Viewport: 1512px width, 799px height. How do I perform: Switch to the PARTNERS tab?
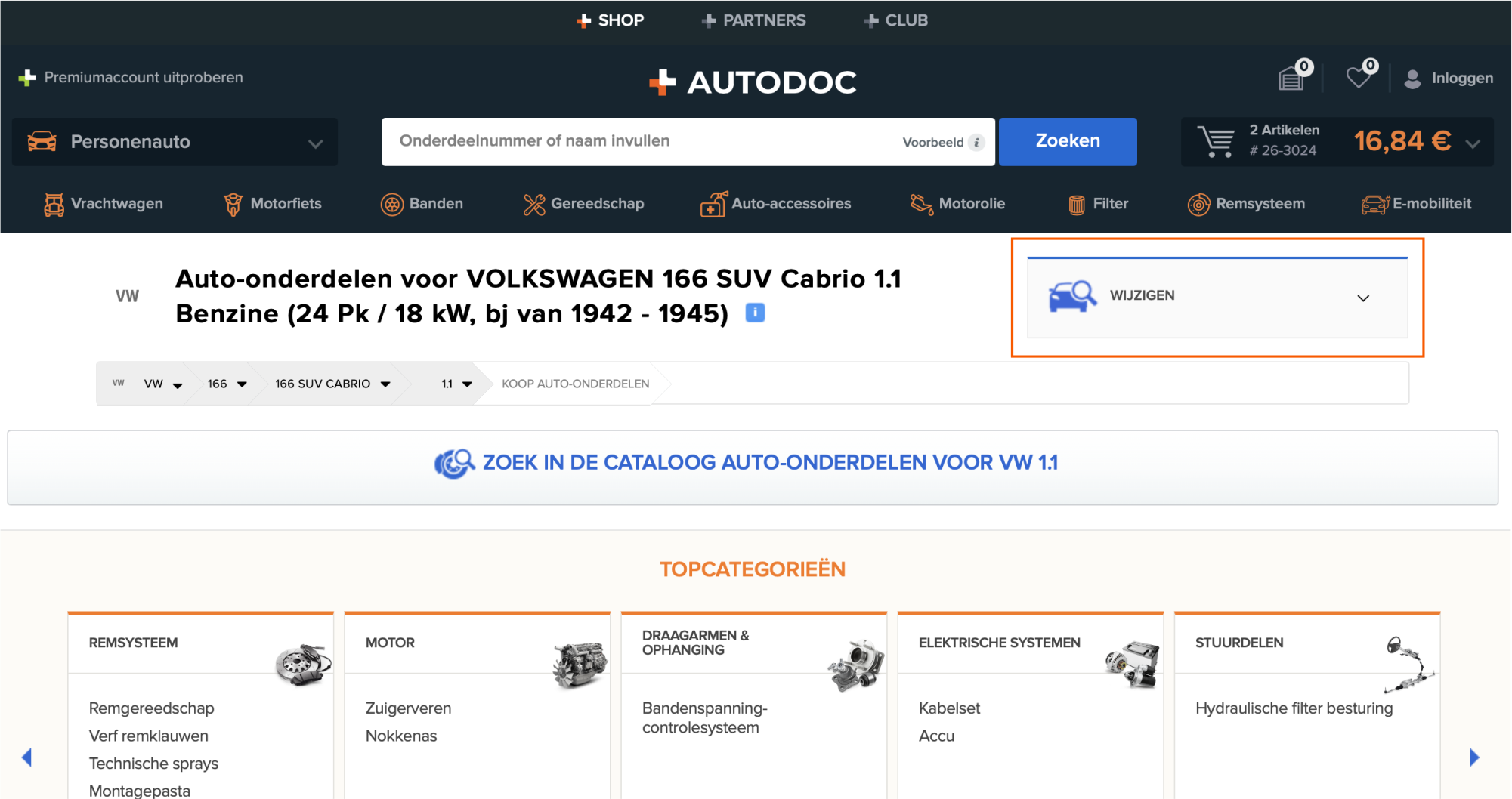[753, 20]
